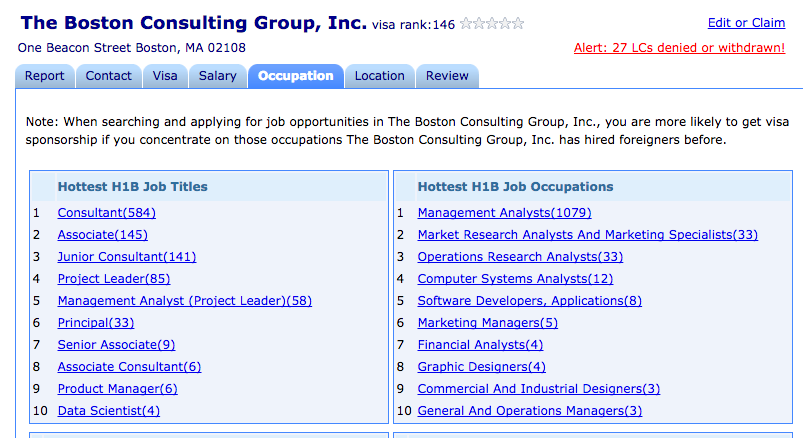Click the Principal(33) link
The image size is (803, 438).
tap(96, 323)
